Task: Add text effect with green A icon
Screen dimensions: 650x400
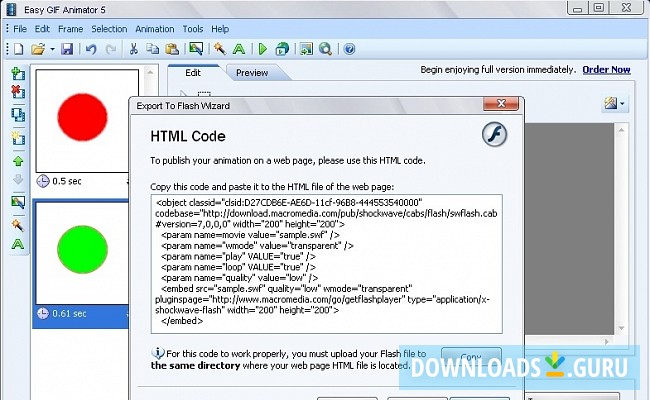Action: [x=239, y=49]
